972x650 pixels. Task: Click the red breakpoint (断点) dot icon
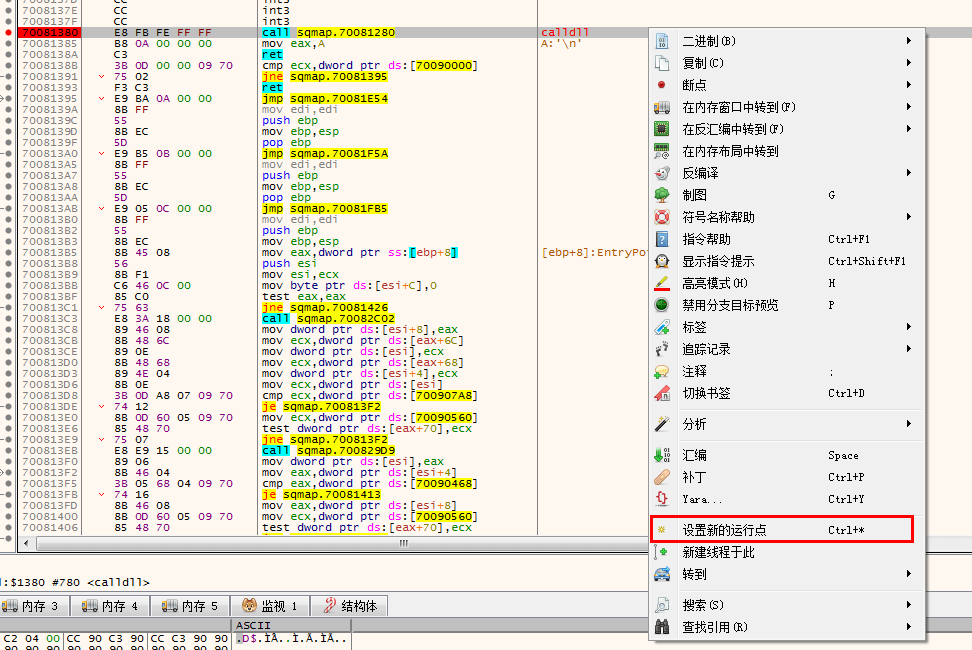(x=661, y=85)
